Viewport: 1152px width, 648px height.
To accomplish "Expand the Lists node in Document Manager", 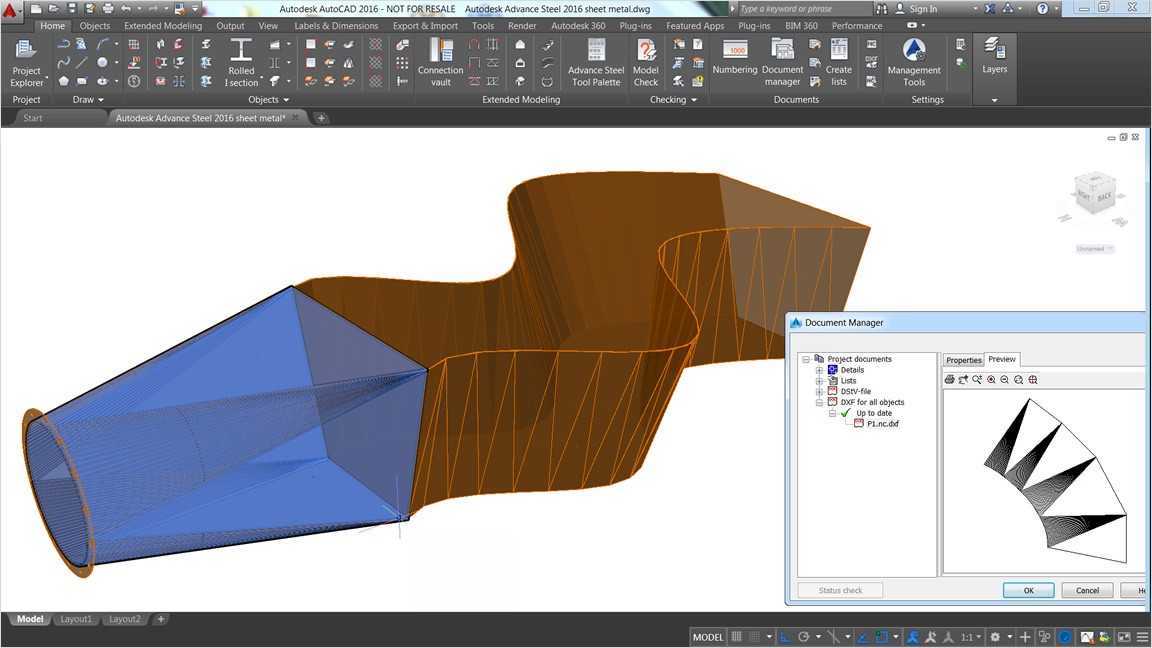I will tap(819, 381).
